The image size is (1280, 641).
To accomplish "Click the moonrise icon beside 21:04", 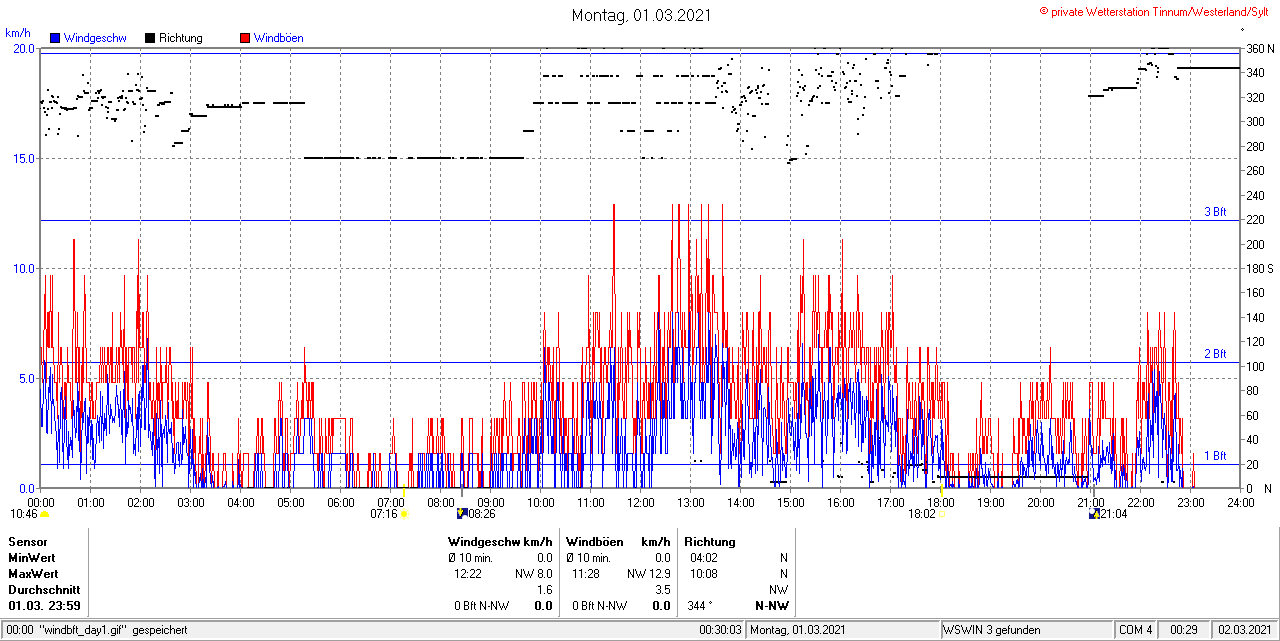I will click(1095, 514).
